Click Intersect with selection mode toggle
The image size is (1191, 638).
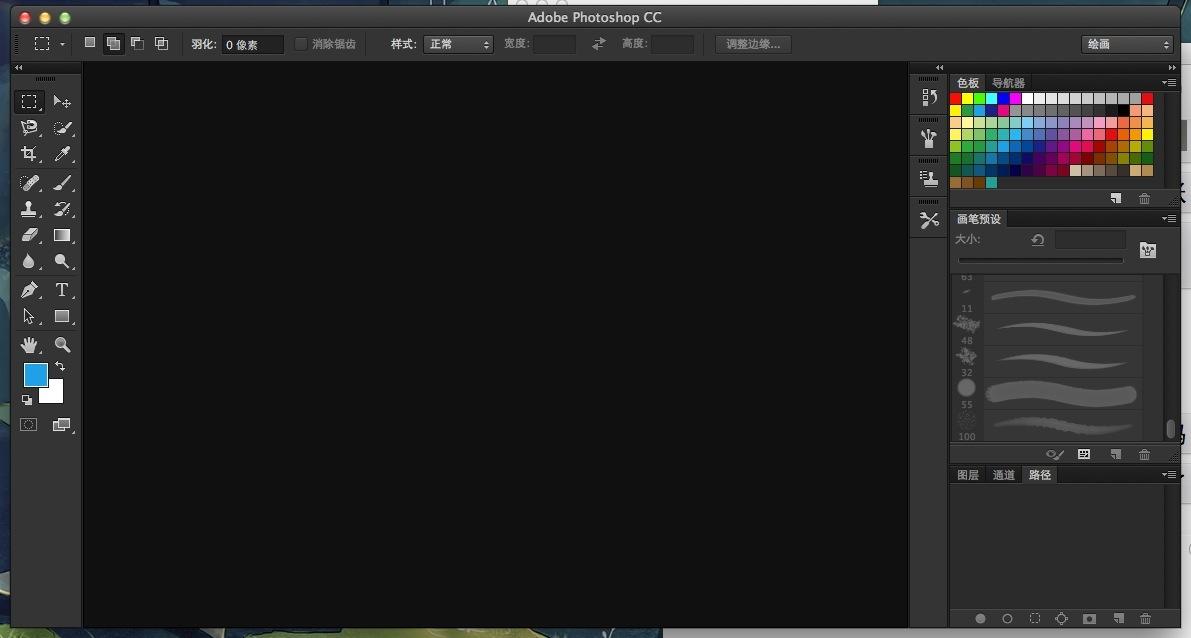coord(161,43)
